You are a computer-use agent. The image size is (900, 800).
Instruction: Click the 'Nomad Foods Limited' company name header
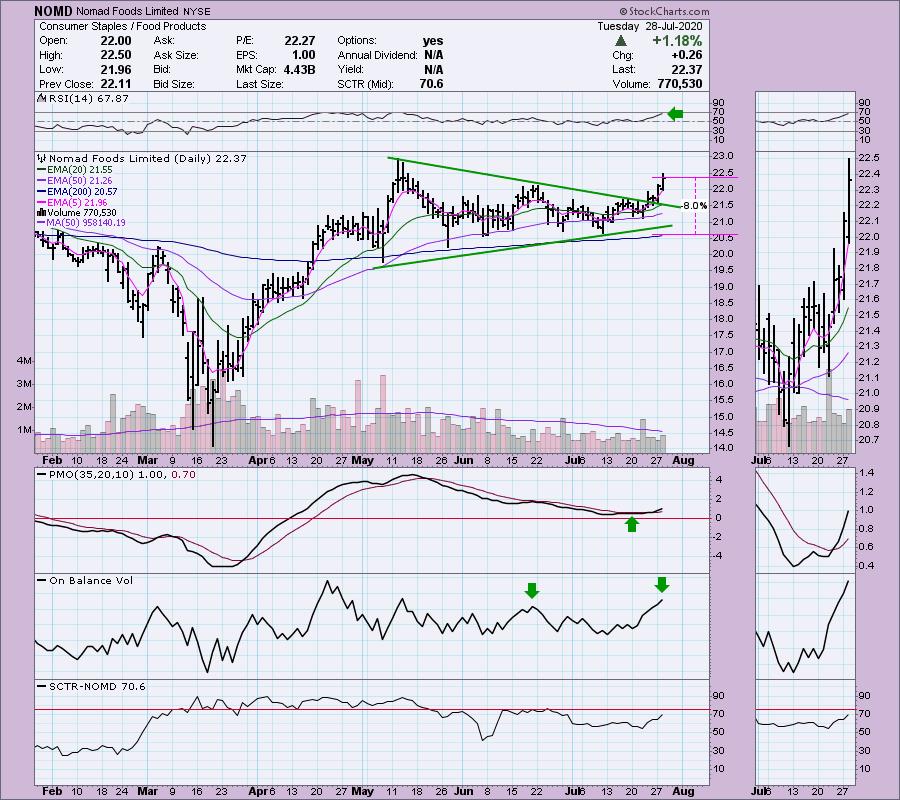pyautogui.click(x=127, y=11)
